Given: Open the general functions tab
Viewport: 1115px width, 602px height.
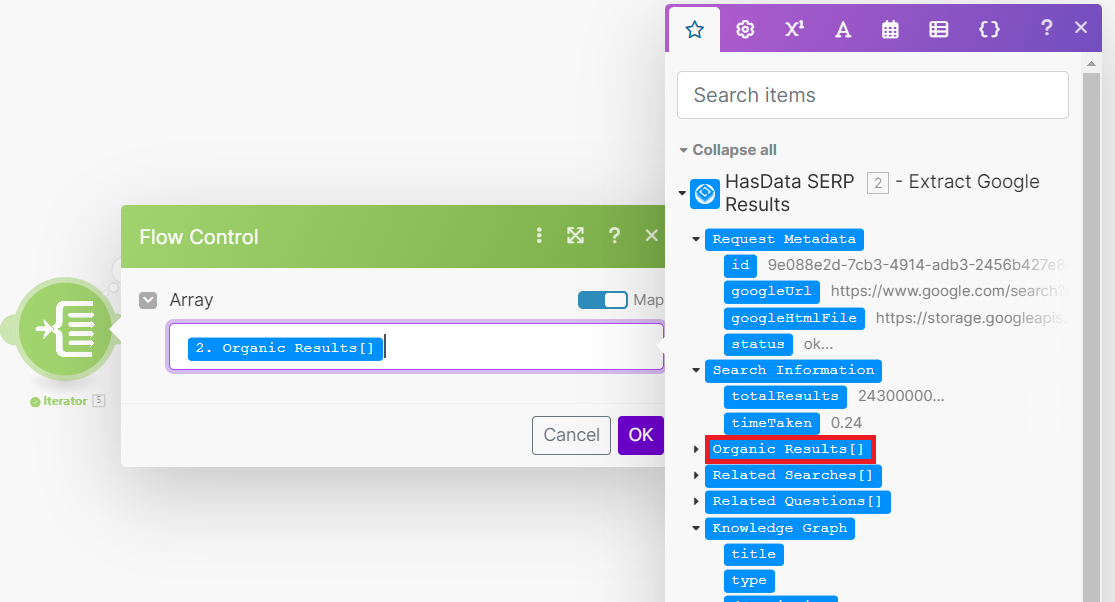Looking at the screenshot, I should 745,29.
